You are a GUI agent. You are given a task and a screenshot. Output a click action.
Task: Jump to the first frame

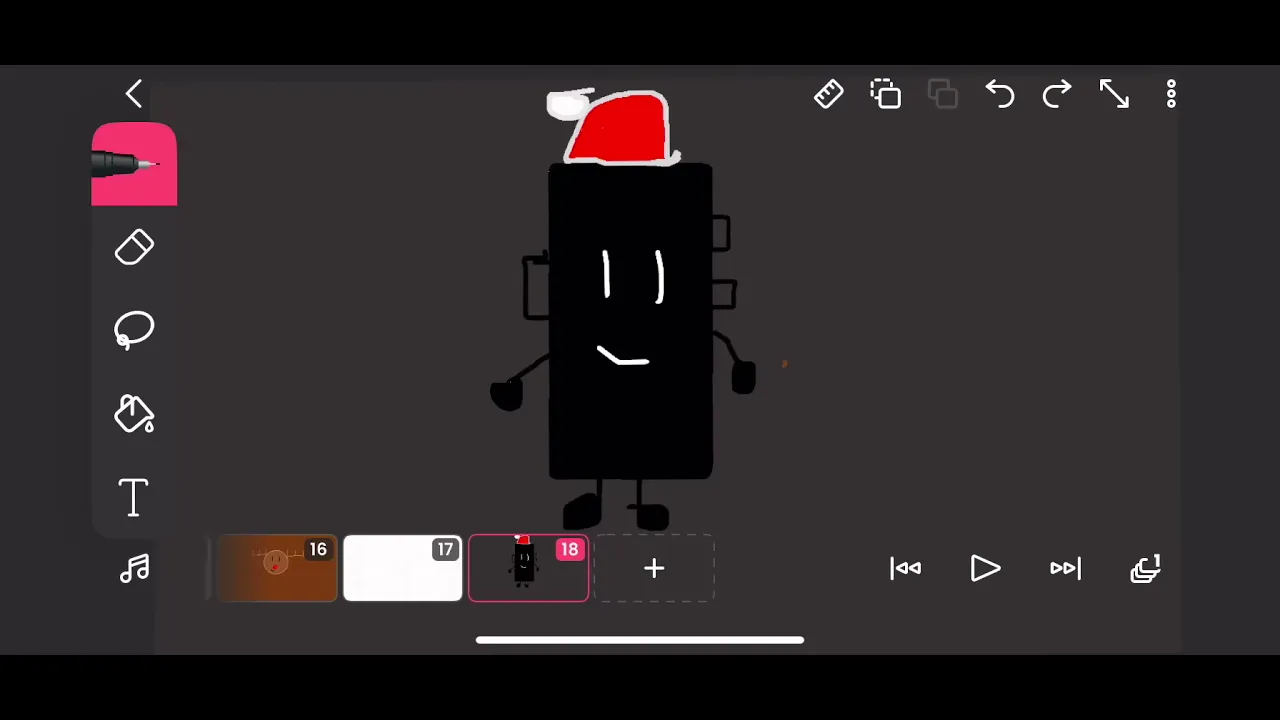point(906,569)
